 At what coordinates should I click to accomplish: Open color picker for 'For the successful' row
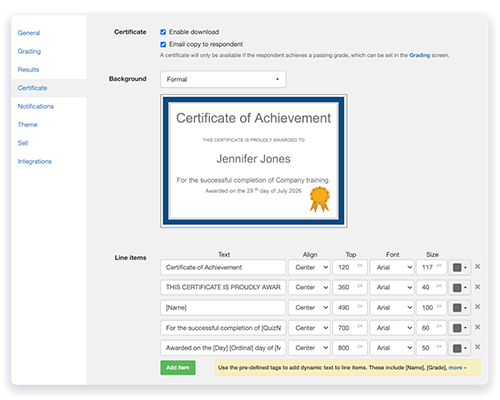coord(460,328)
